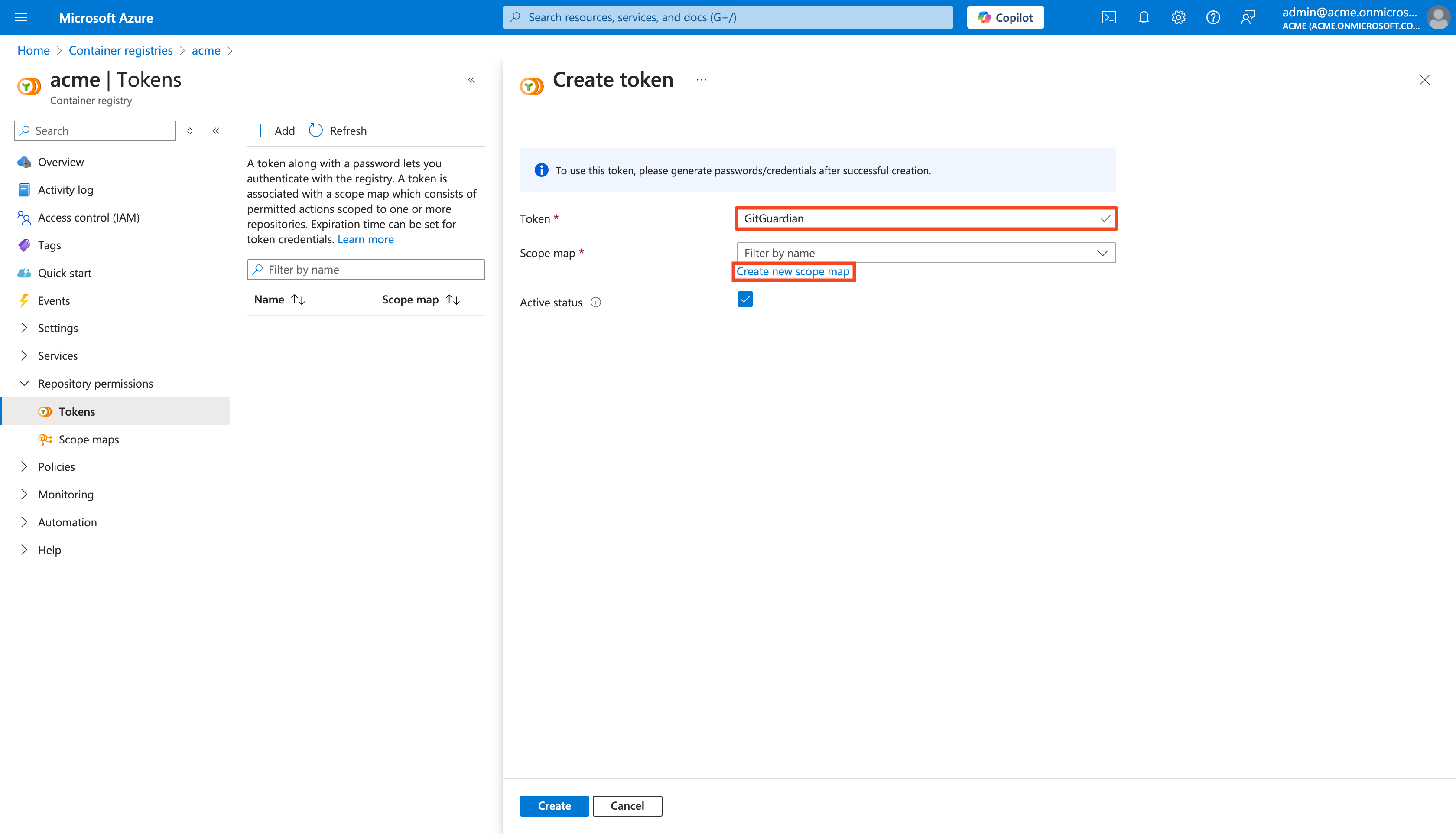Go to Home breadcrumb

pyautogui.click(x=33, y=50)
